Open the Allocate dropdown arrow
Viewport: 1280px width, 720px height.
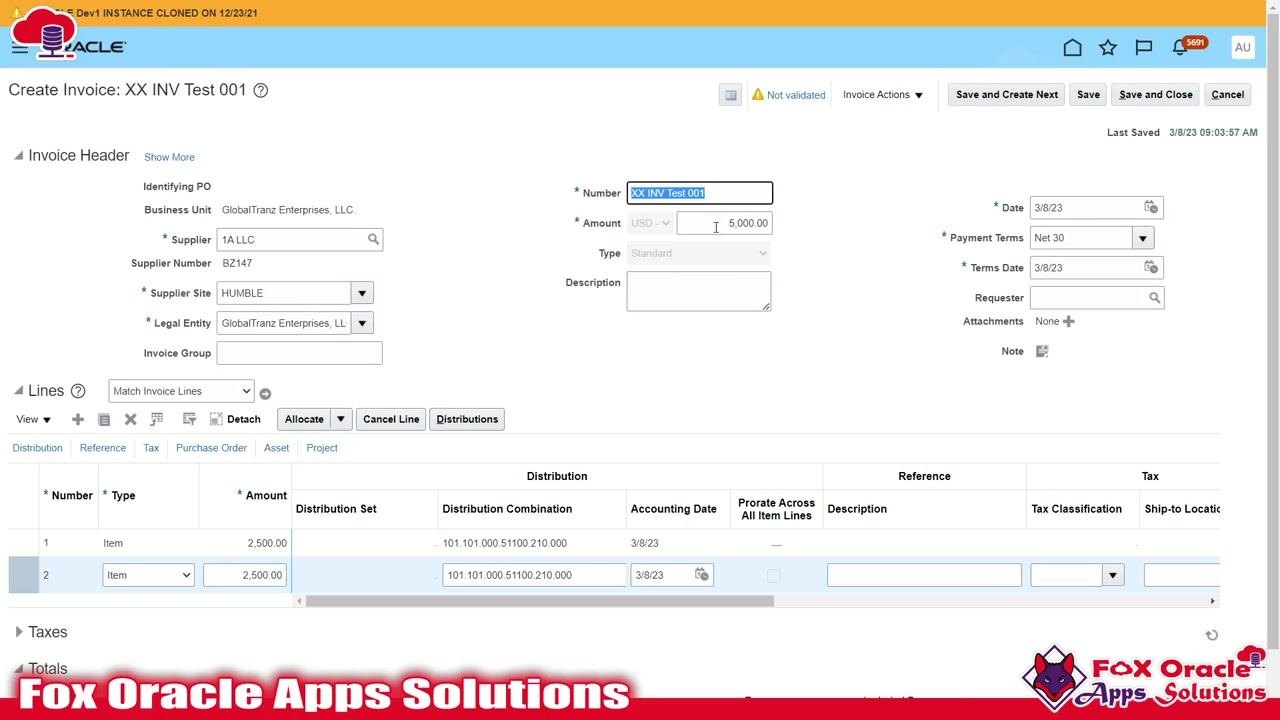341,419
